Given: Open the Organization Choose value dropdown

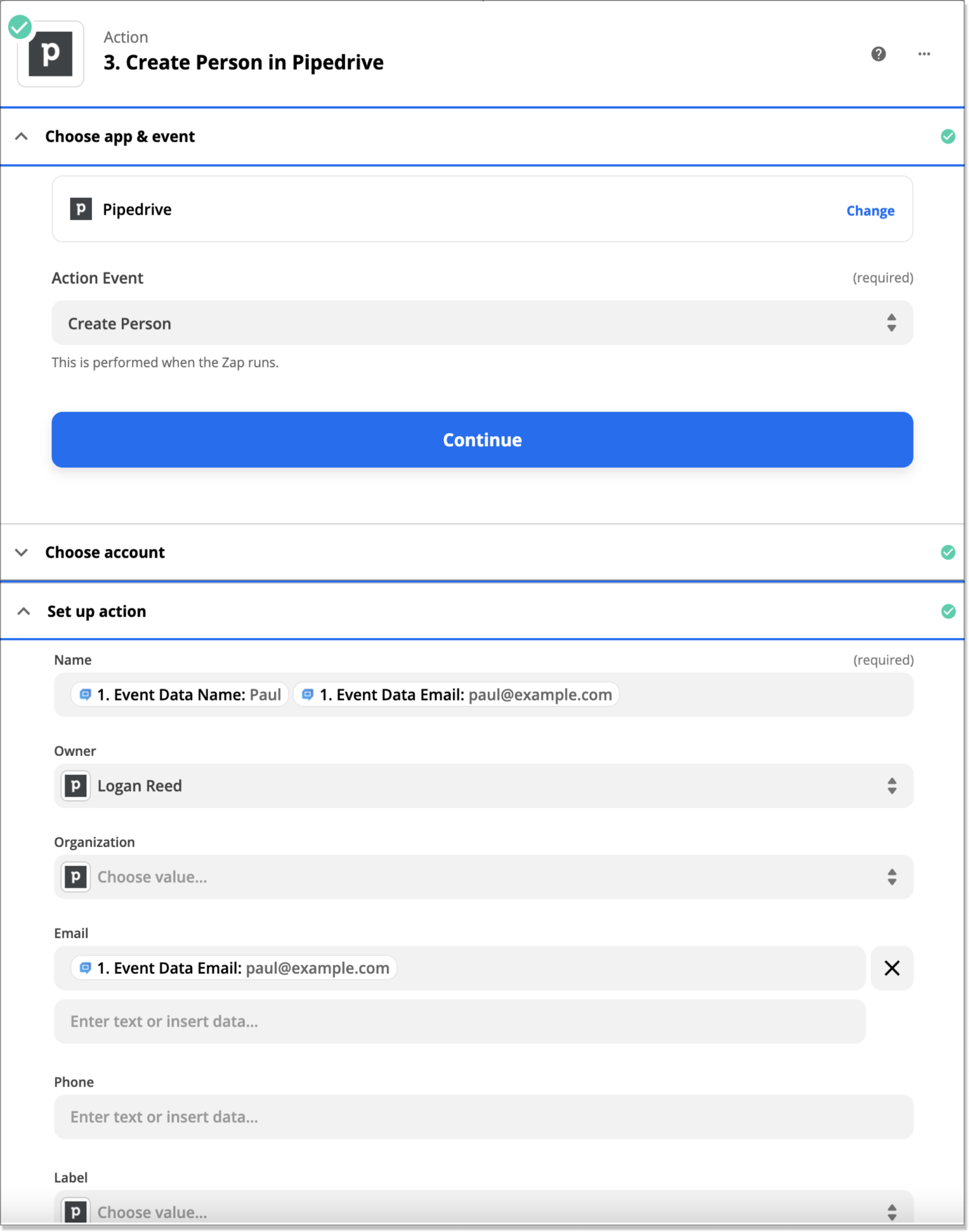Looking at the screenshot, I should coord(483,876).
